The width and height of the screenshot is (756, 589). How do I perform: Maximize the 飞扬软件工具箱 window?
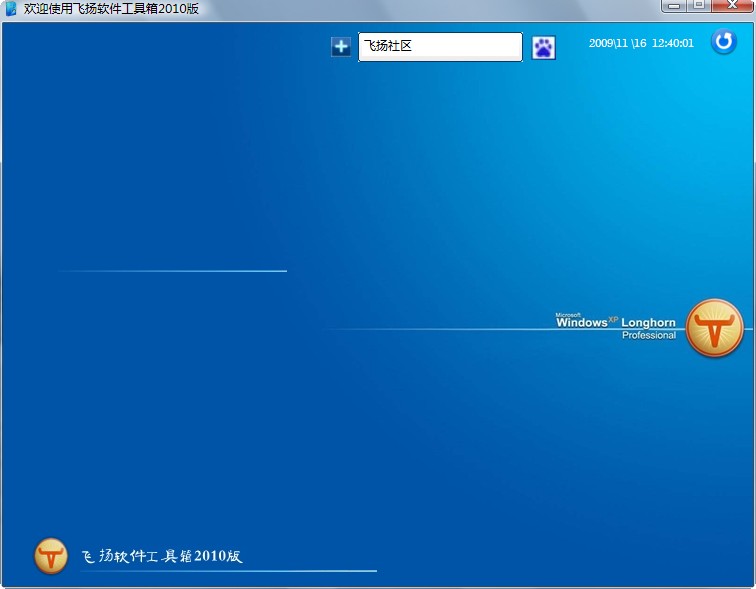pos(699,5)
